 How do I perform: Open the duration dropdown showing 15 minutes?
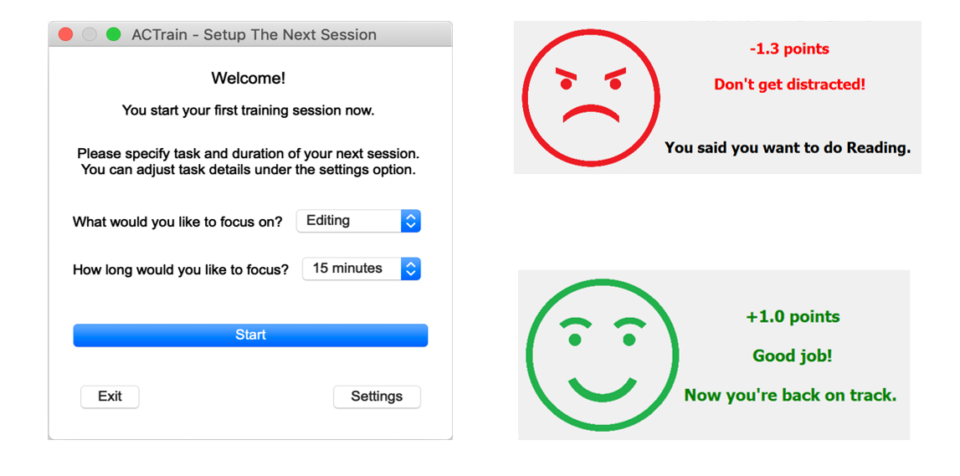point(361,269)
